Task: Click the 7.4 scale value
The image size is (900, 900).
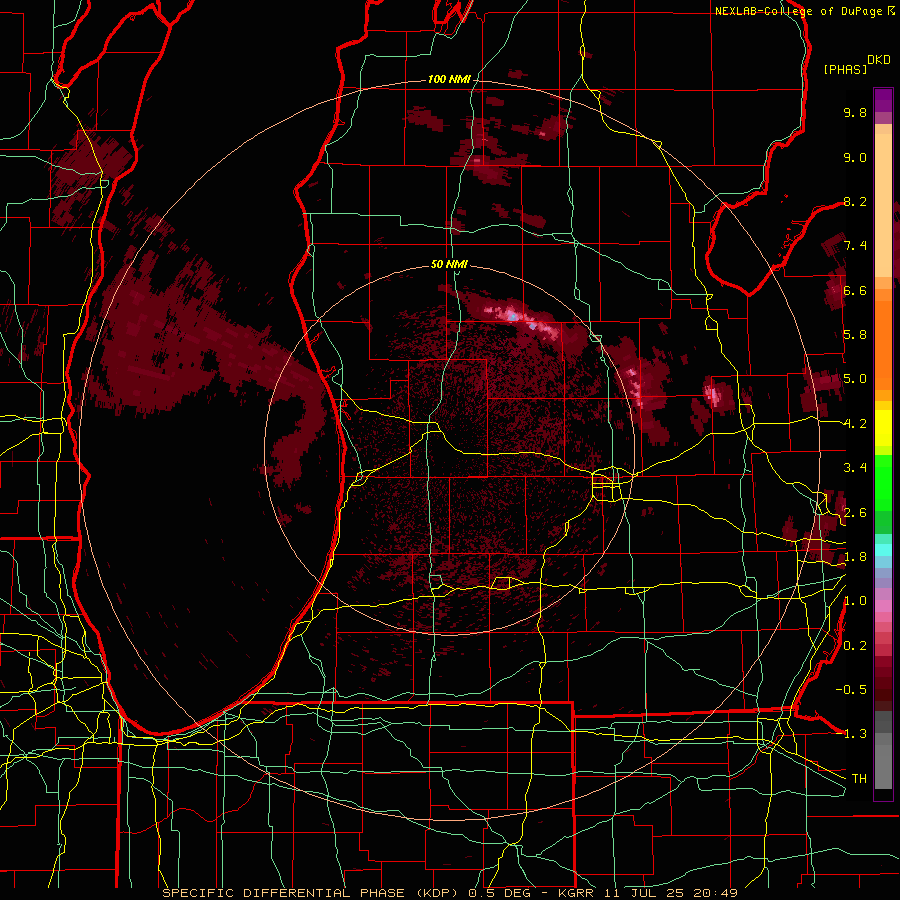Action: (x=855, y=246)
